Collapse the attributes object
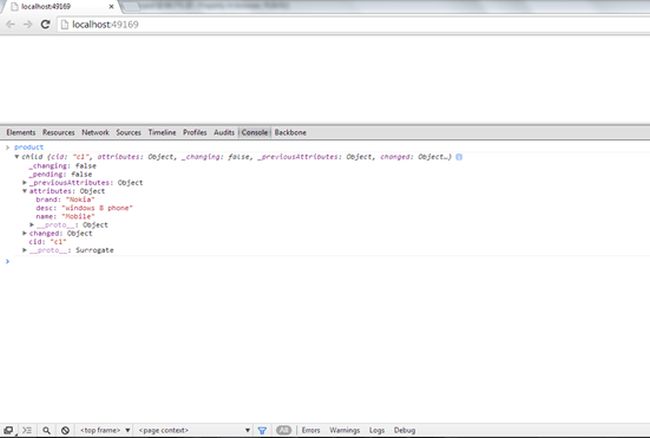 (24, 191)
